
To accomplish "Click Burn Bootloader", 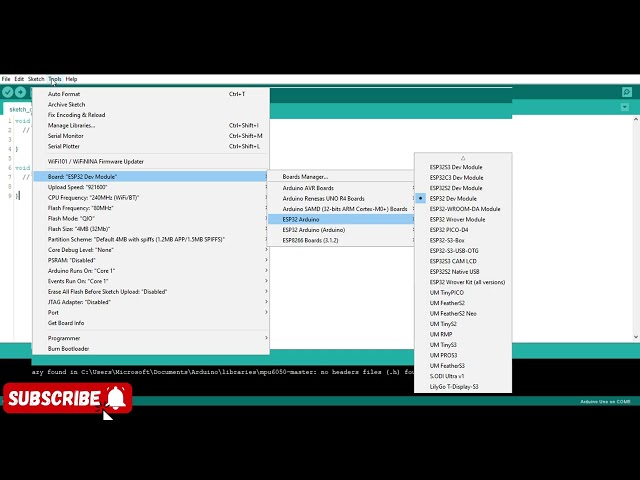I will pos(151,349).
